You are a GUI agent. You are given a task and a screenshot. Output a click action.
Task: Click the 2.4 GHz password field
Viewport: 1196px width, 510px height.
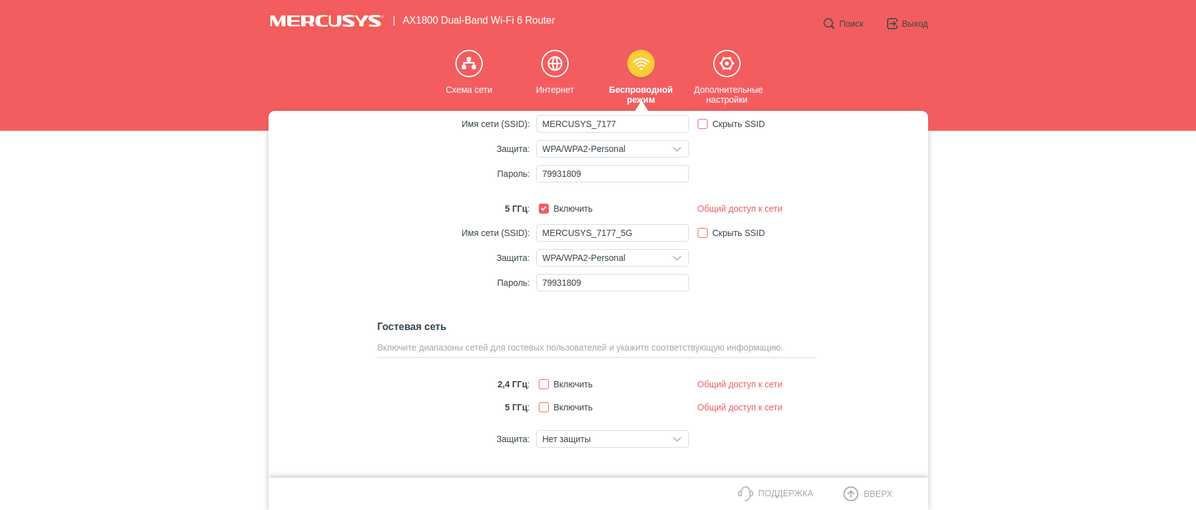(612, 174)
